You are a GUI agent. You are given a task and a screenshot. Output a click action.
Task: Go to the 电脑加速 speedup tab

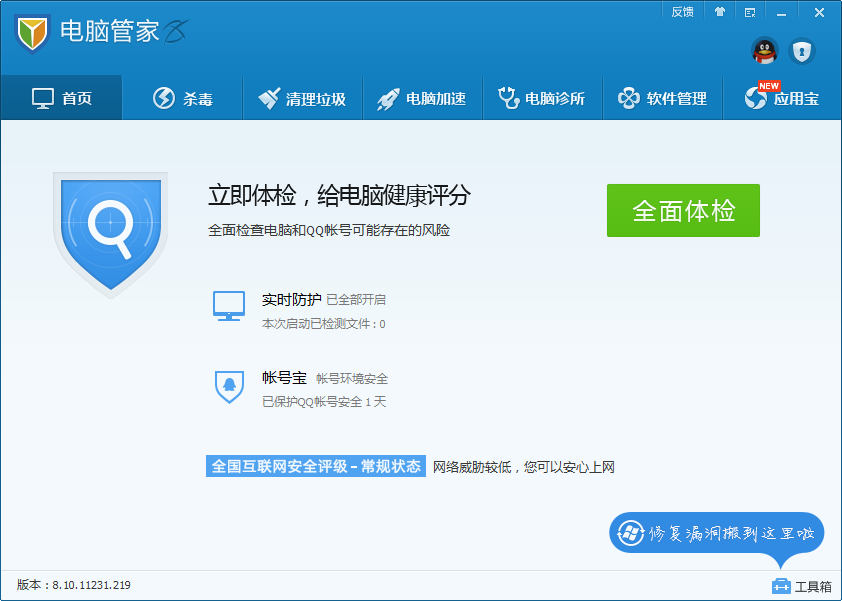tap(423, 98)
